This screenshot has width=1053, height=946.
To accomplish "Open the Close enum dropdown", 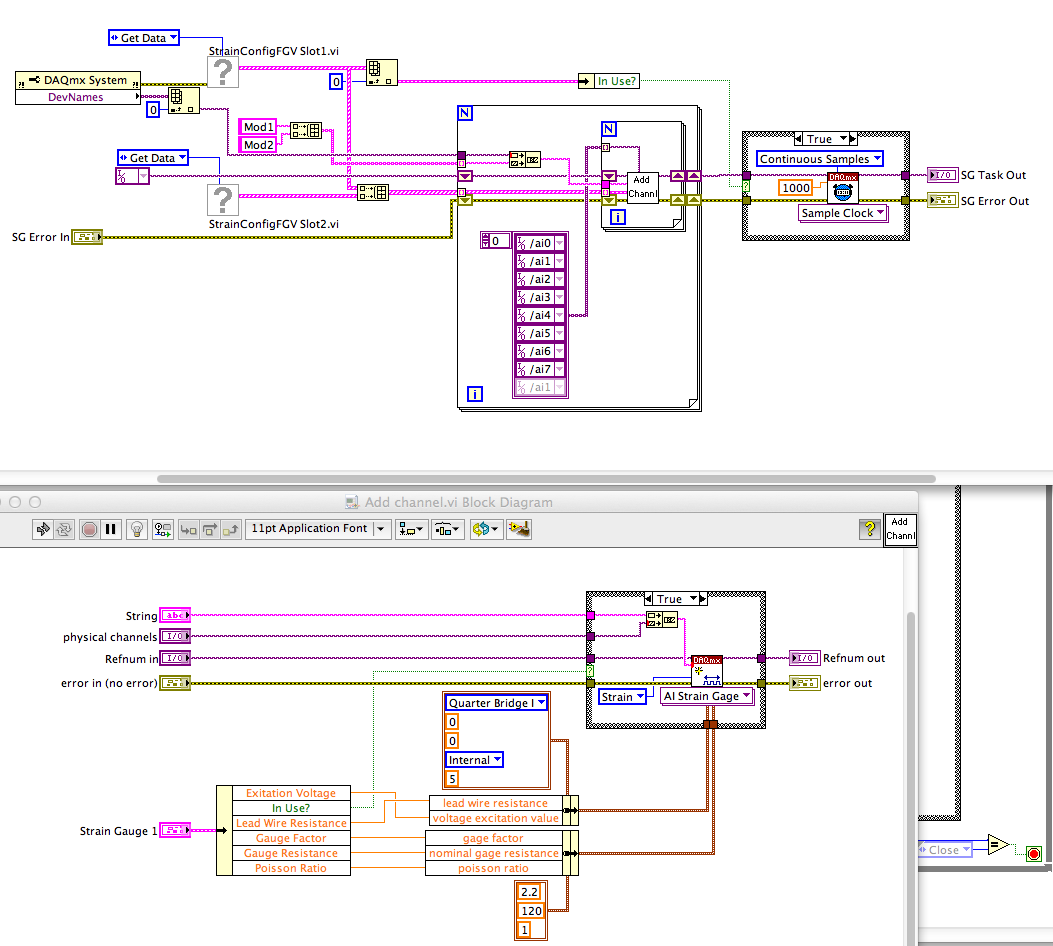I will (x=945, y=850).
